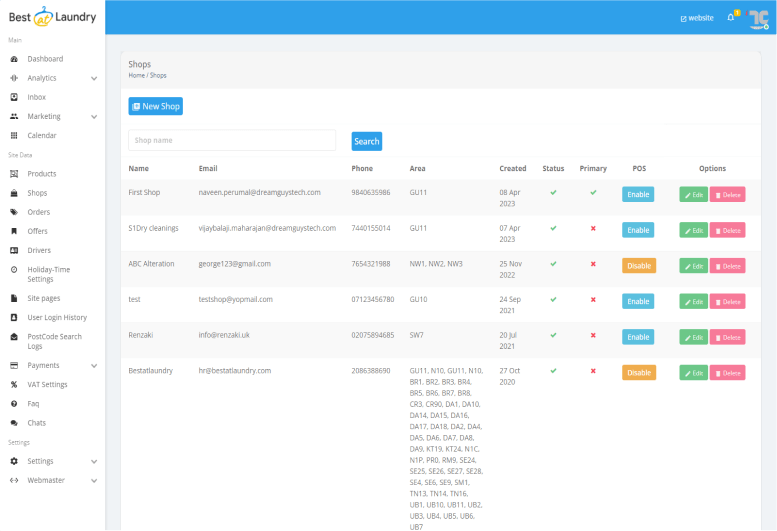
Task: Open the Drivers sidebar icon
Action: pos(14,250)
